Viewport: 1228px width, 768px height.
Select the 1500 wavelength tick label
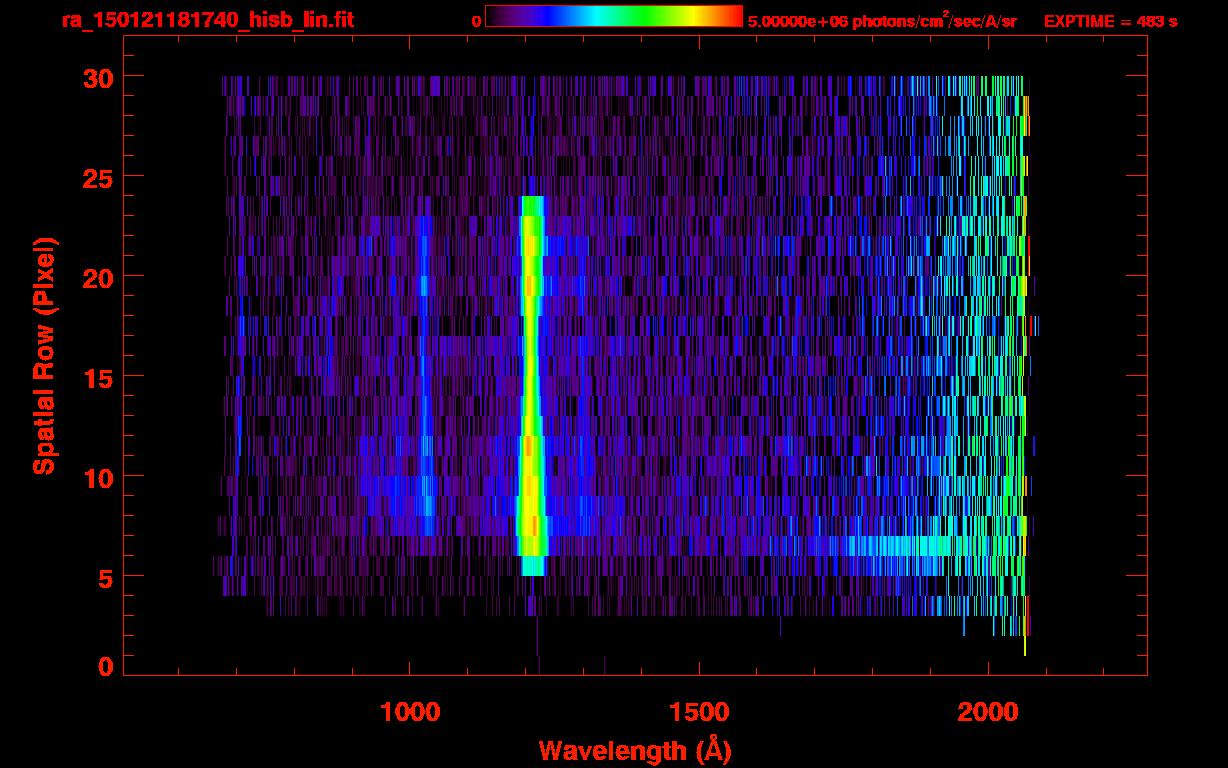point(699,711)
